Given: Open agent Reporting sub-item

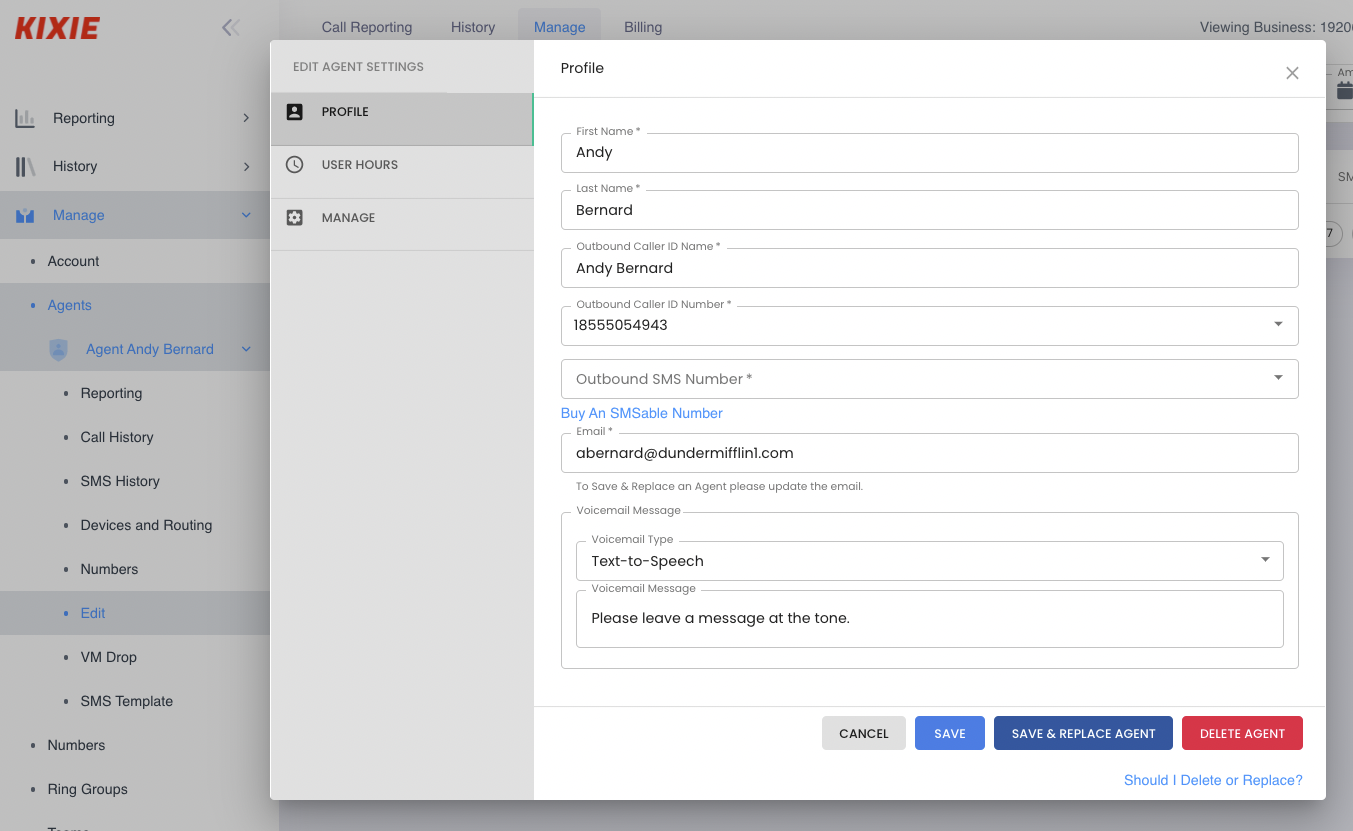Looking at the screenshot, I should (111, 393).
